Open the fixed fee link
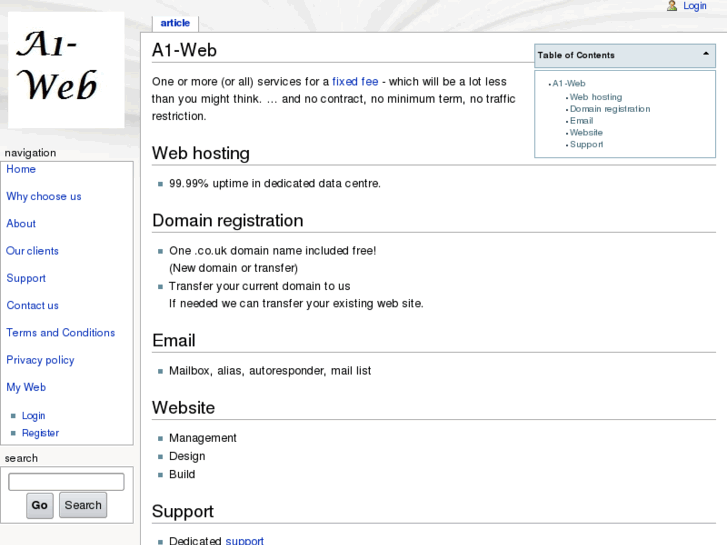This screenshot has height=545, width=727. pyautogui.click(x=355, y=82)
